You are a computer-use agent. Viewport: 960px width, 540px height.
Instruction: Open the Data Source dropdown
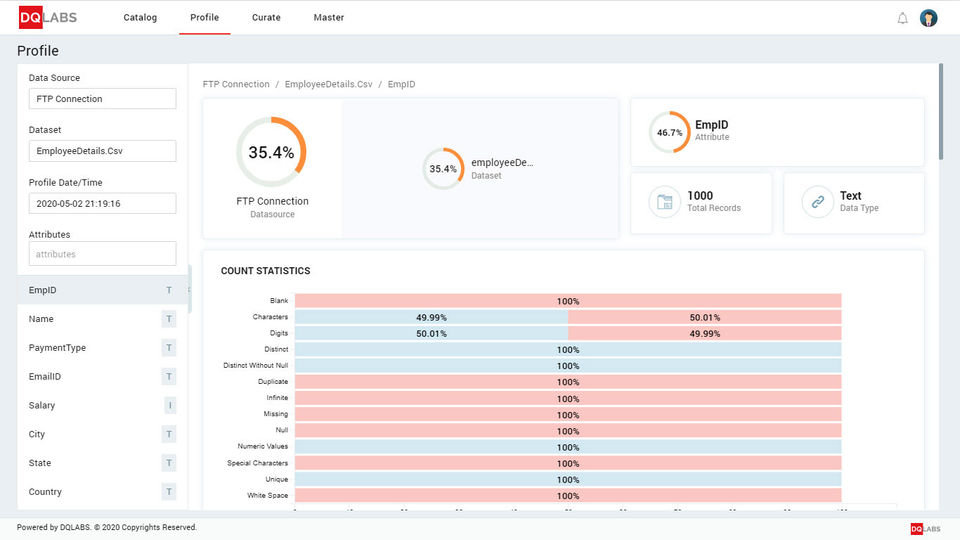(102, 99)
